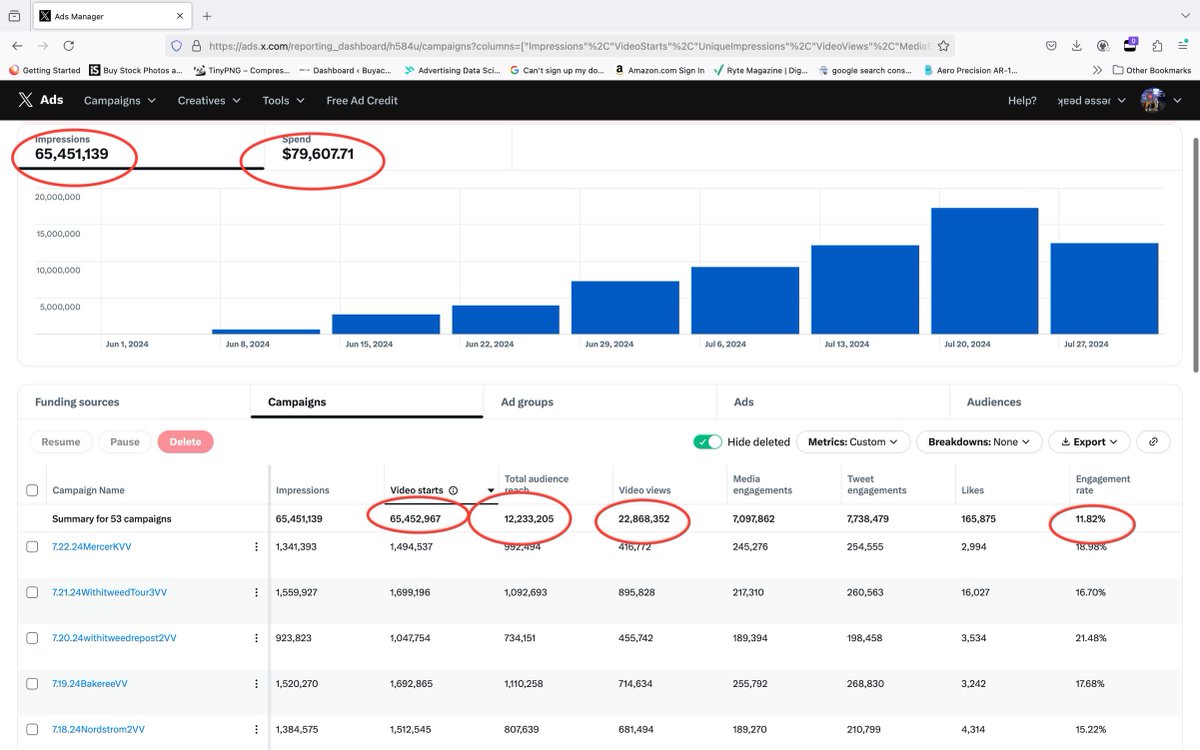Screen dimensions: 1200x750
Task: Click the Help? link
Action: tap(1022, 100)
